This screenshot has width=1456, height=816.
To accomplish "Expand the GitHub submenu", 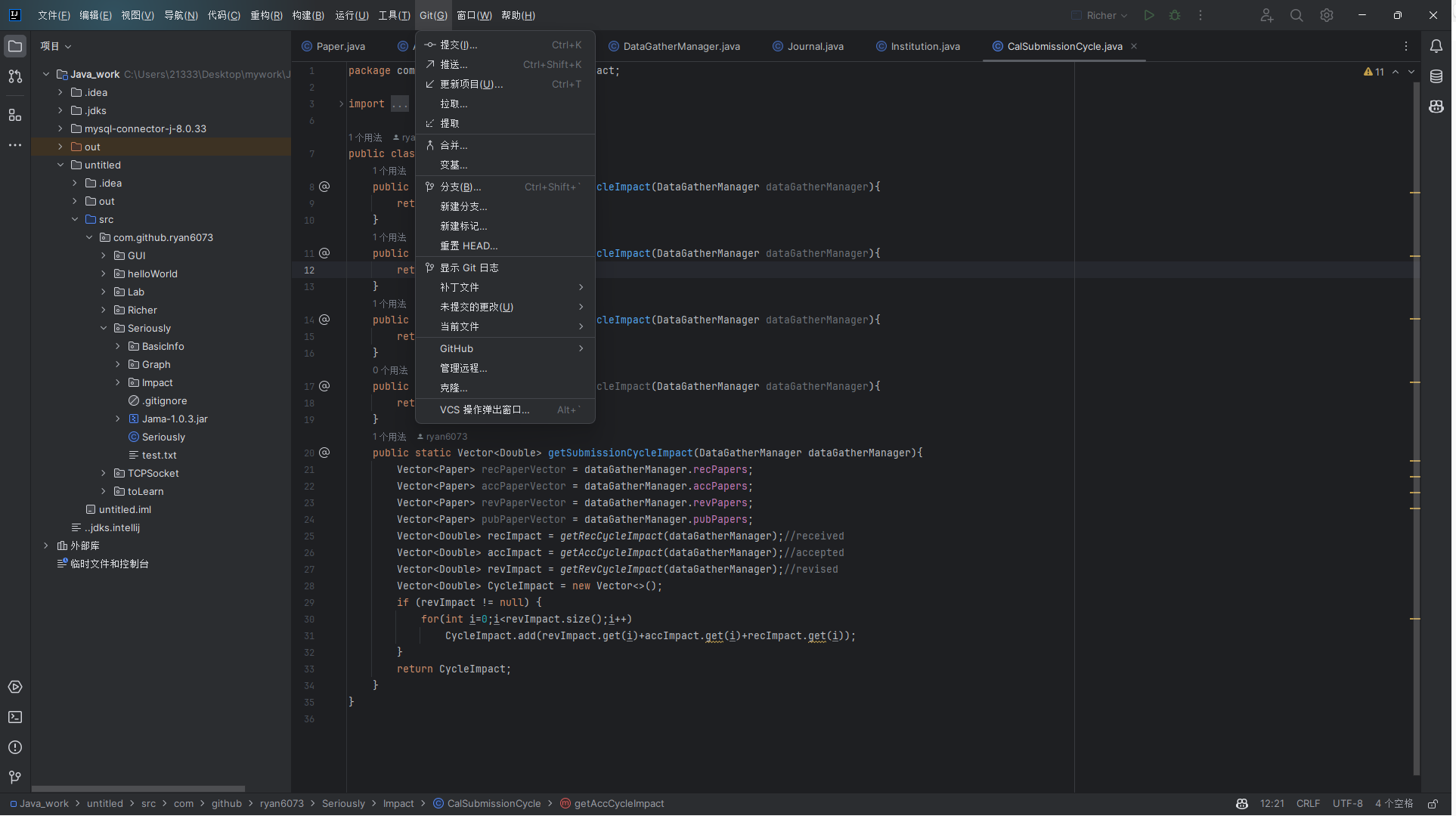I will coord(505,348).
